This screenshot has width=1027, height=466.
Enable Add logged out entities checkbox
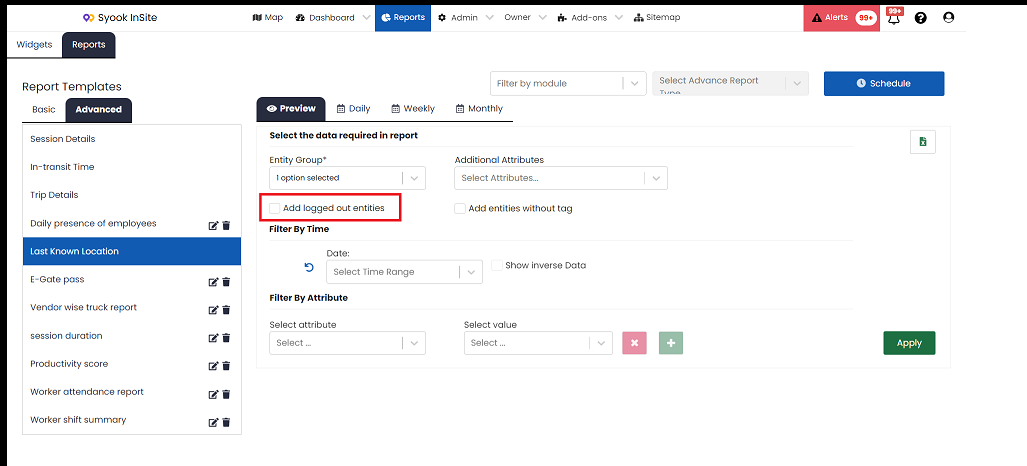tap(275, 208)
